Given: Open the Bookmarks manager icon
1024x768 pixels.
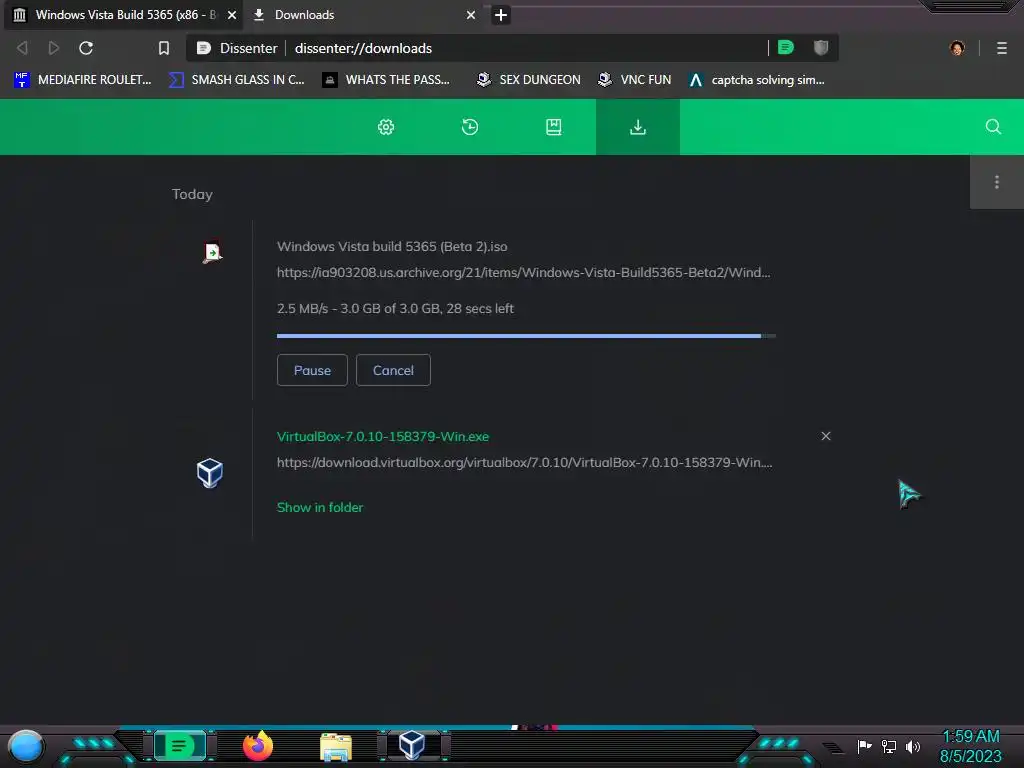Looking at the screenshot, I should click(x=554, y=127).
